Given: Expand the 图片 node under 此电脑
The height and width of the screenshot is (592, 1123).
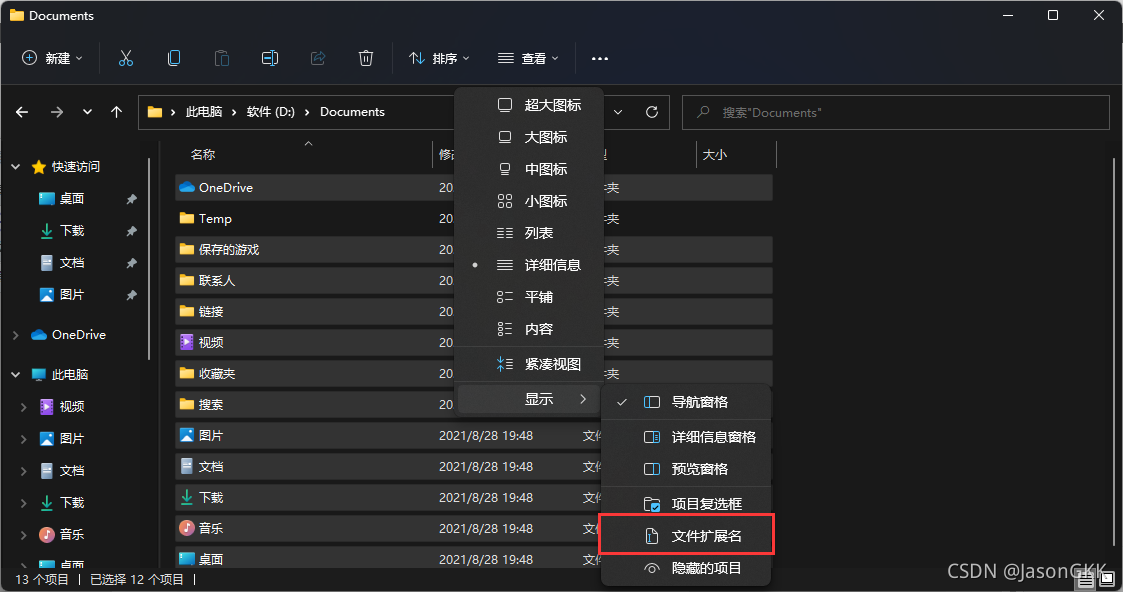Looking at the screenshot, I should pyautogui.click(x=24, y=439).
